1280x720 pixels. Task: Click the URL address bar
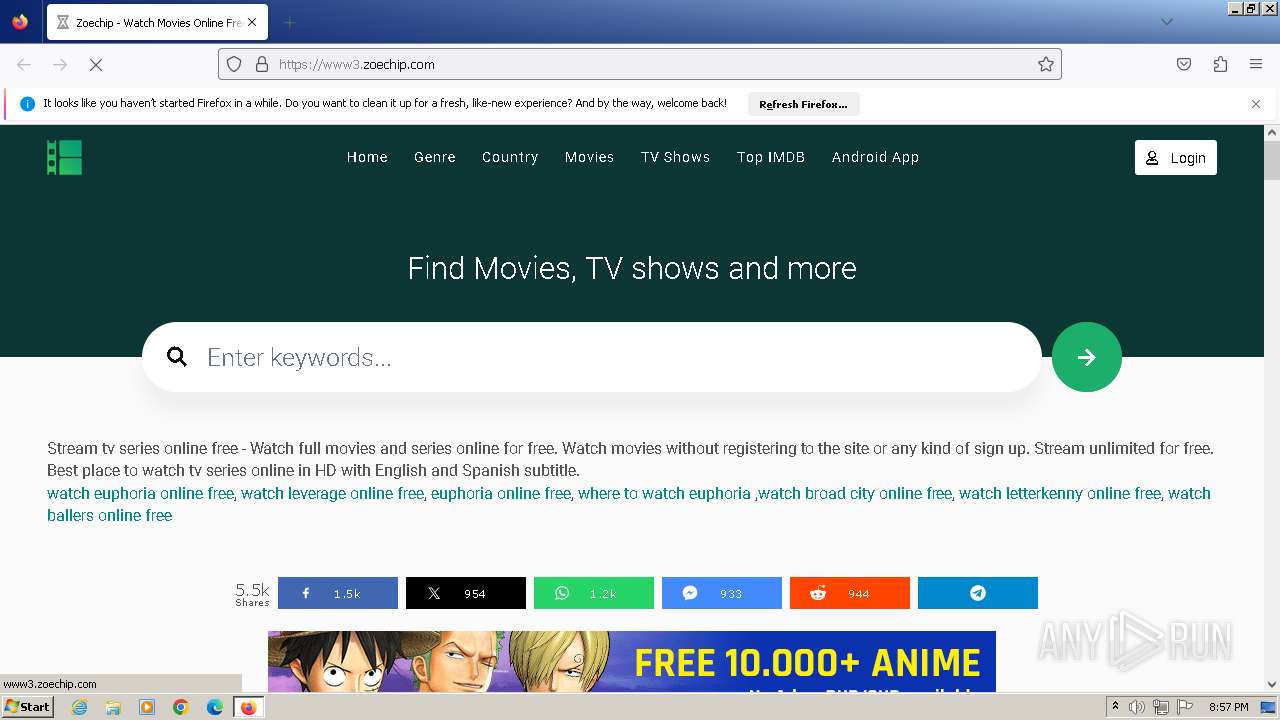click(x=640, y=64)
